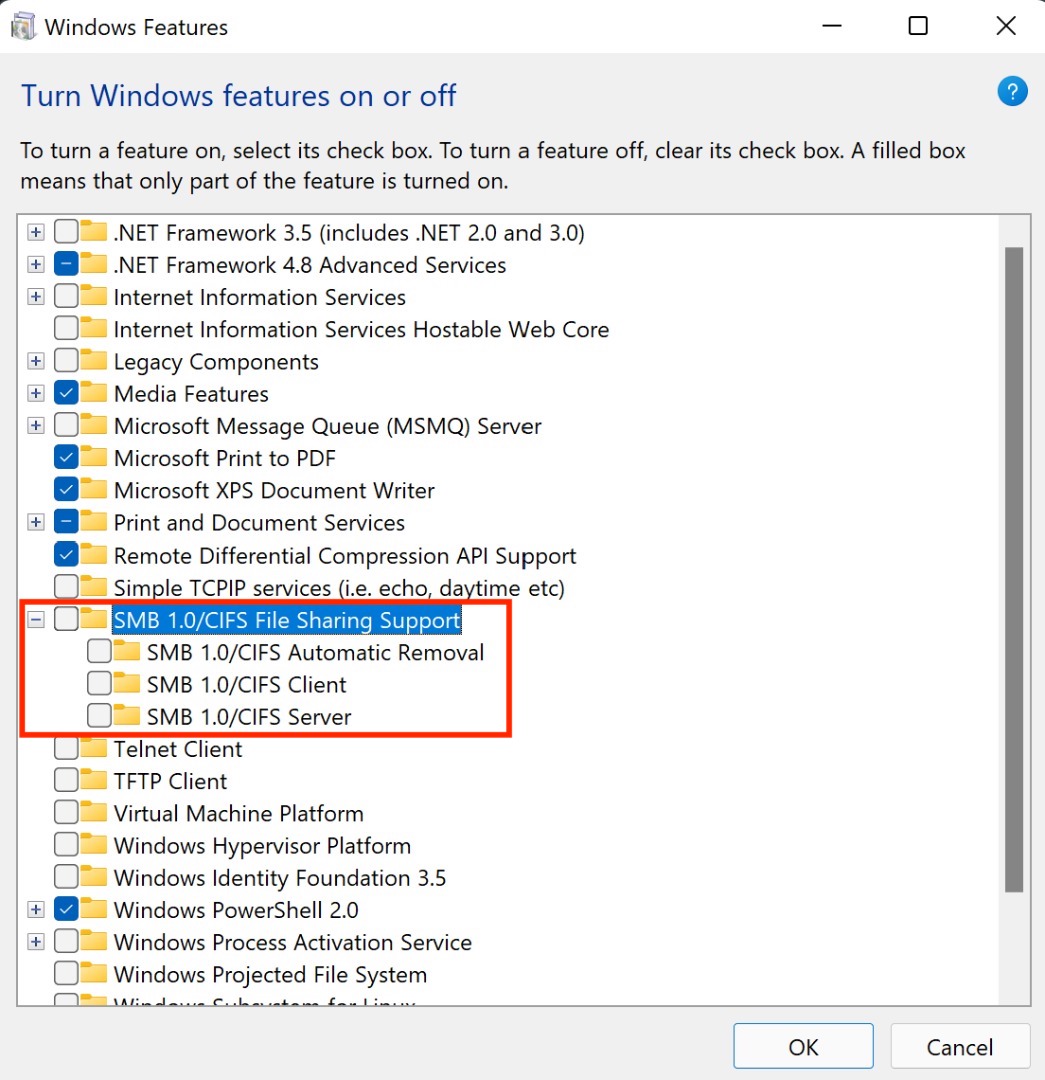Click the blue help question mark icon

1012,92
